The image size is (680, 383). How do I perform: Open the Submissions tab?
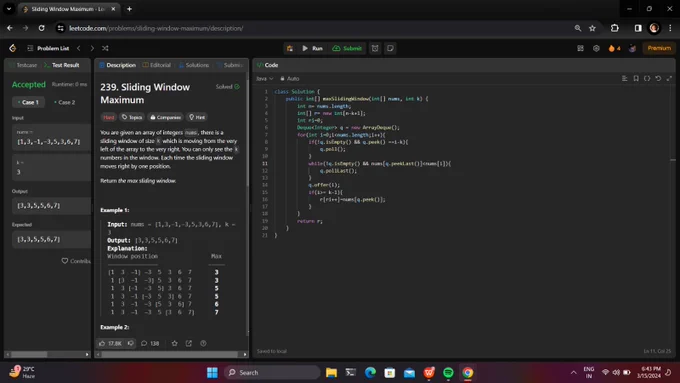click(x=230, y=65)
